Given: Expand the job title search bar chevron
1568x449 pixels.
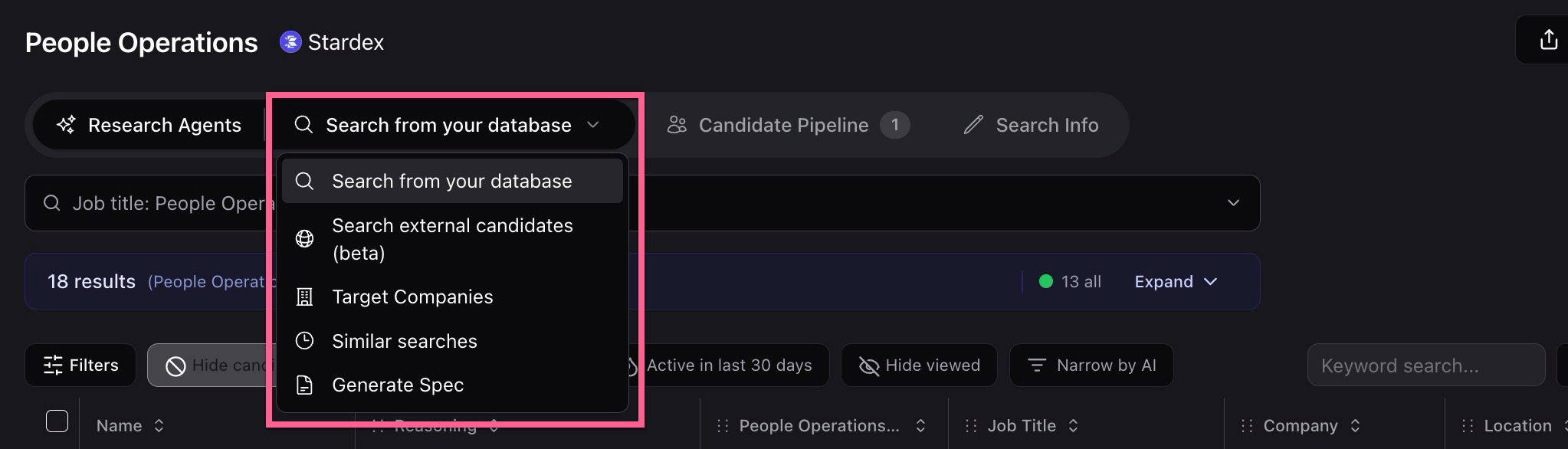Looking at the screenshot, I should click(x=1233, y=203).
